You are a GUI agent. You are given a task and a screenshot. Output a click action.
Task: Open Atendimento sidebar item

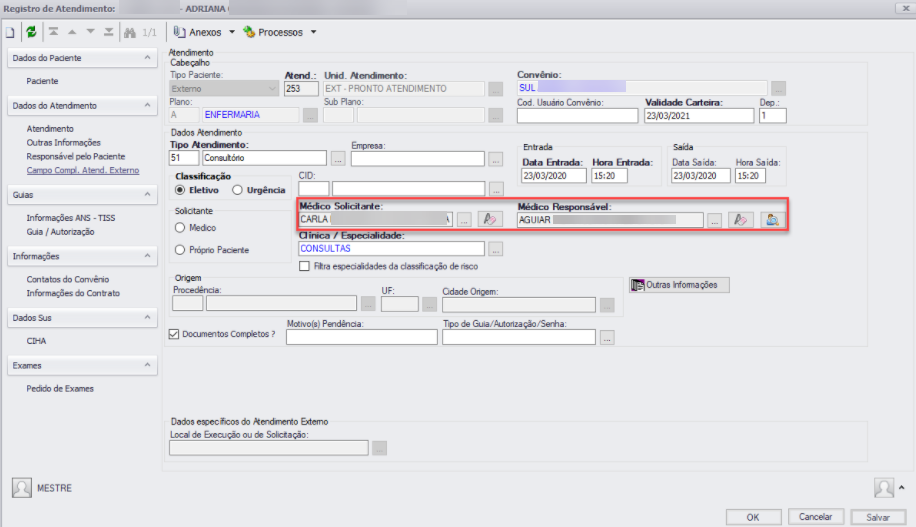(x=50, y=129)
